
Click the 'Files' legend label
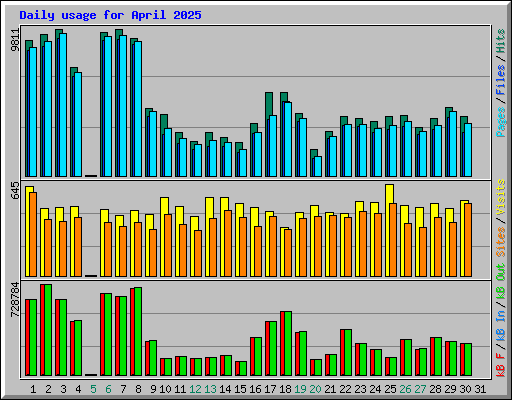501,80
